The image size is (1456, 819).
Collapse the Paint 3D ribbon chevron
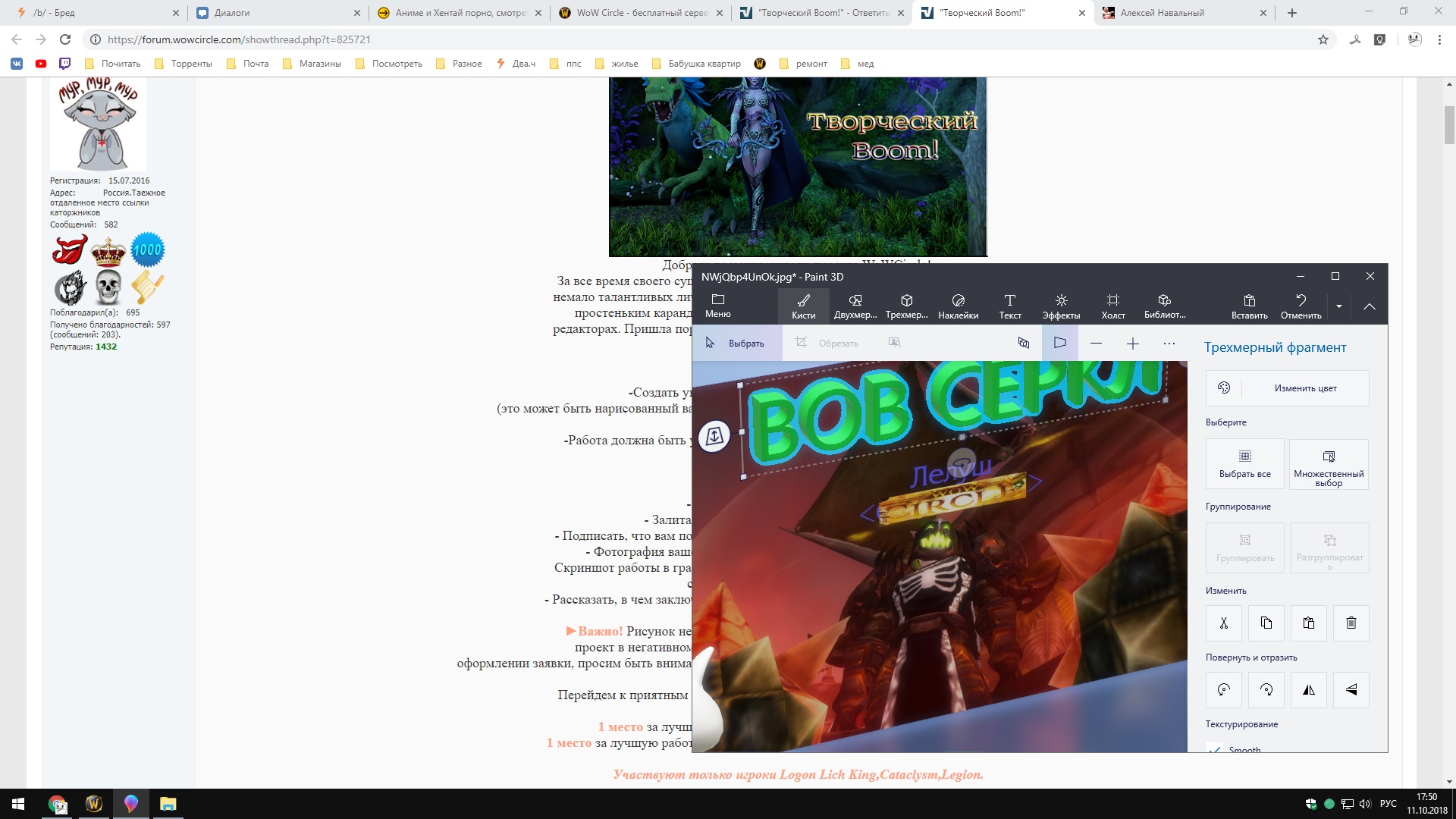pyautogui.click(x=1369, y=306)
